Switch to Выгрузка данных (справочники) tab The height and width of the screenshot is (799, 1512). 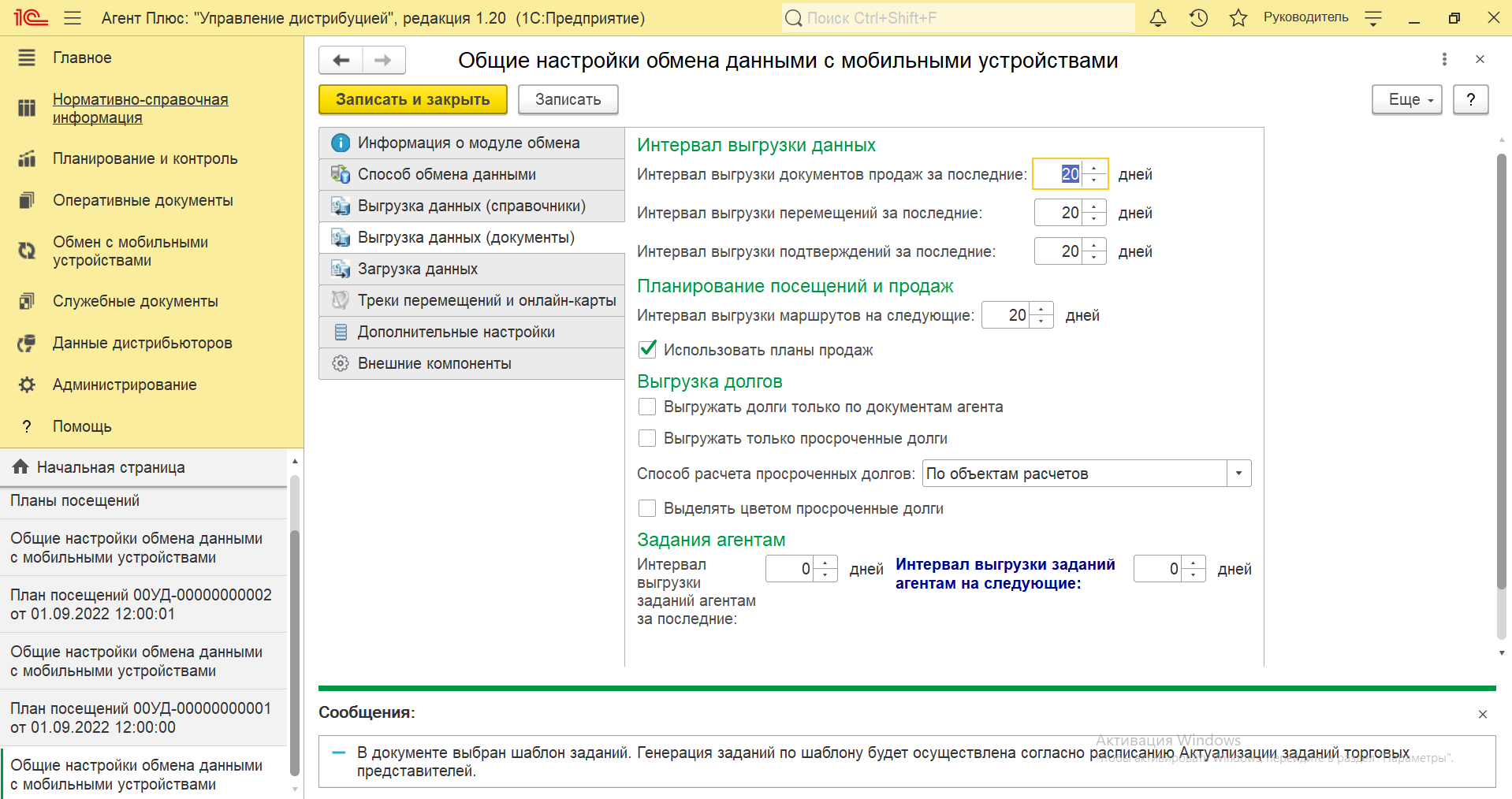(471, 206)
